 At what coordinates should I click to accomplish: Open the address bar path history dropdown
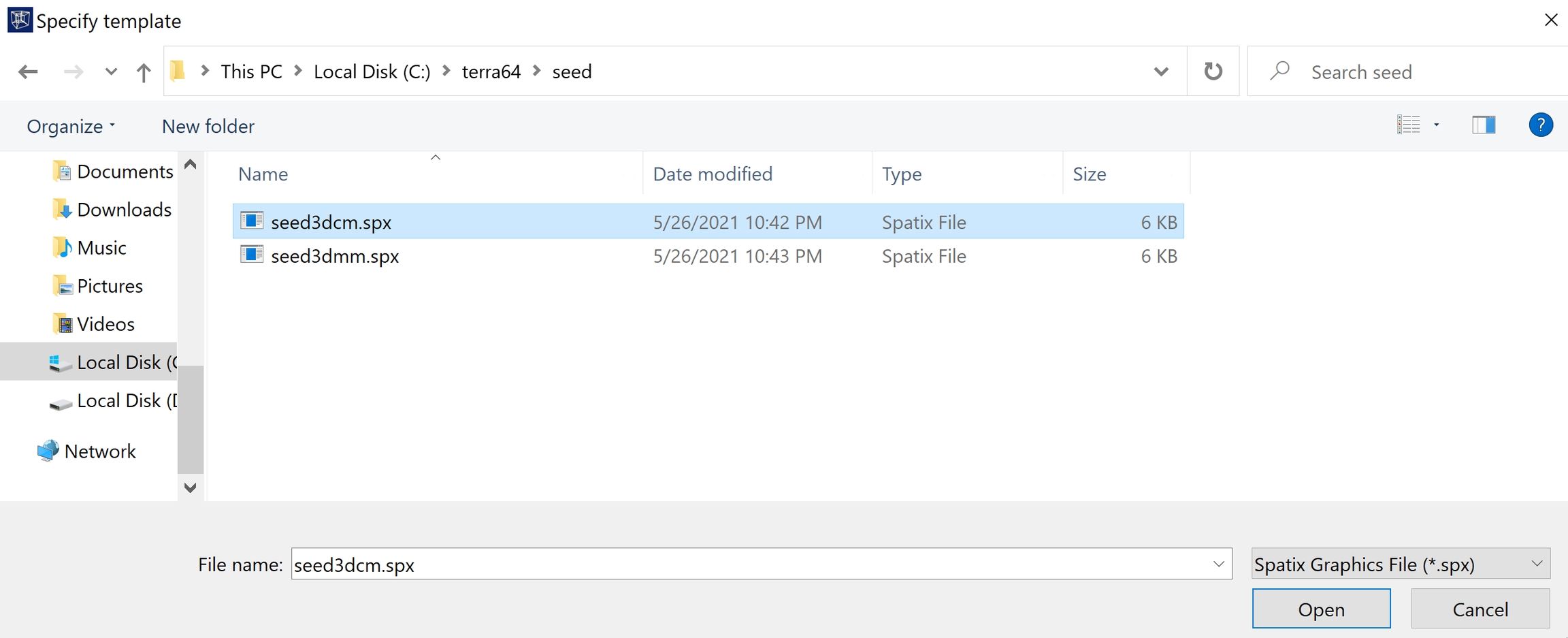pyautogui.click(x=1161, y=71)
